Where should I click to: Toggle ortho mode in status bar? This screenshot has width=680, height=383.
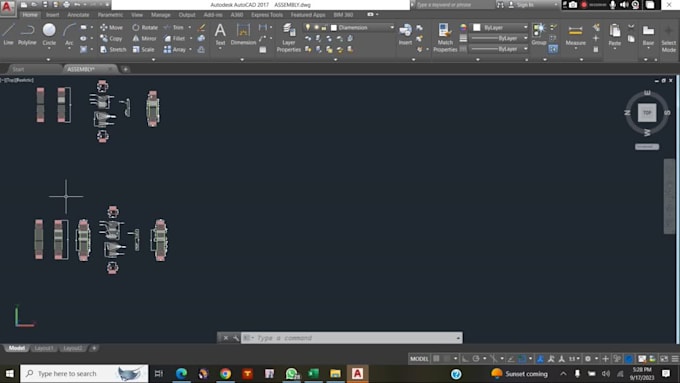coord(465,359)
